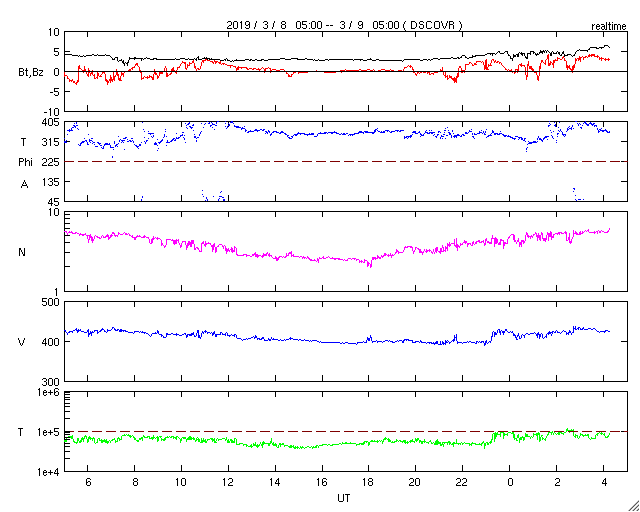Click the '12' hour tick label
Screen dimensions: 640x512
pyautogui.click(x=228, y=482)
